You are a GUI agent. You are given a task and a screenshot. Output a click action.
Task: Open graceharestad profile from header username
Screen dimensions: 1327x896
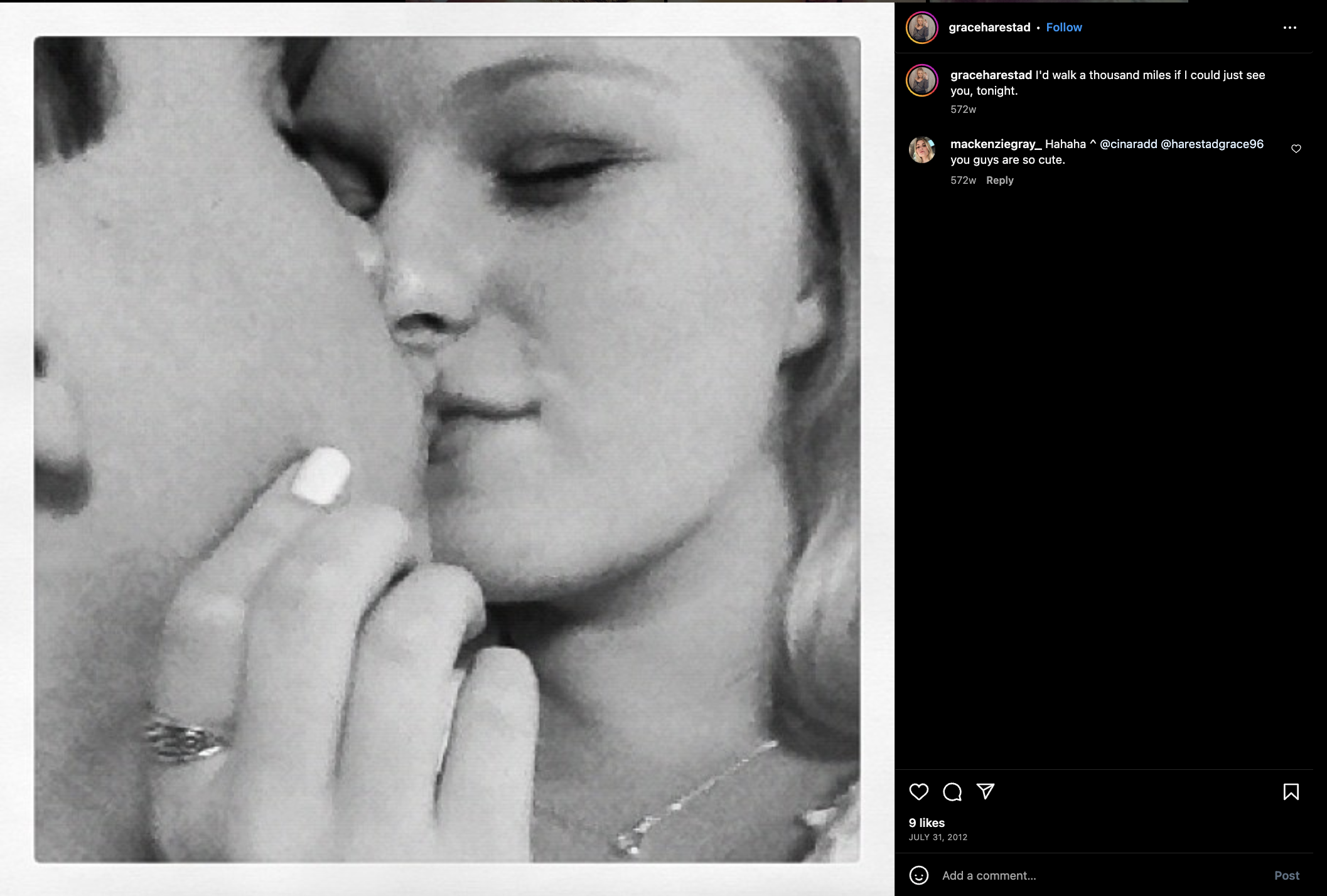(989, 28)
